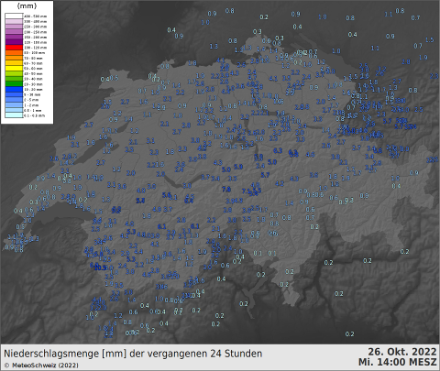Click the 5.6 station measurement
This screenshot has width=440, height=371.
tap(167, 195)
